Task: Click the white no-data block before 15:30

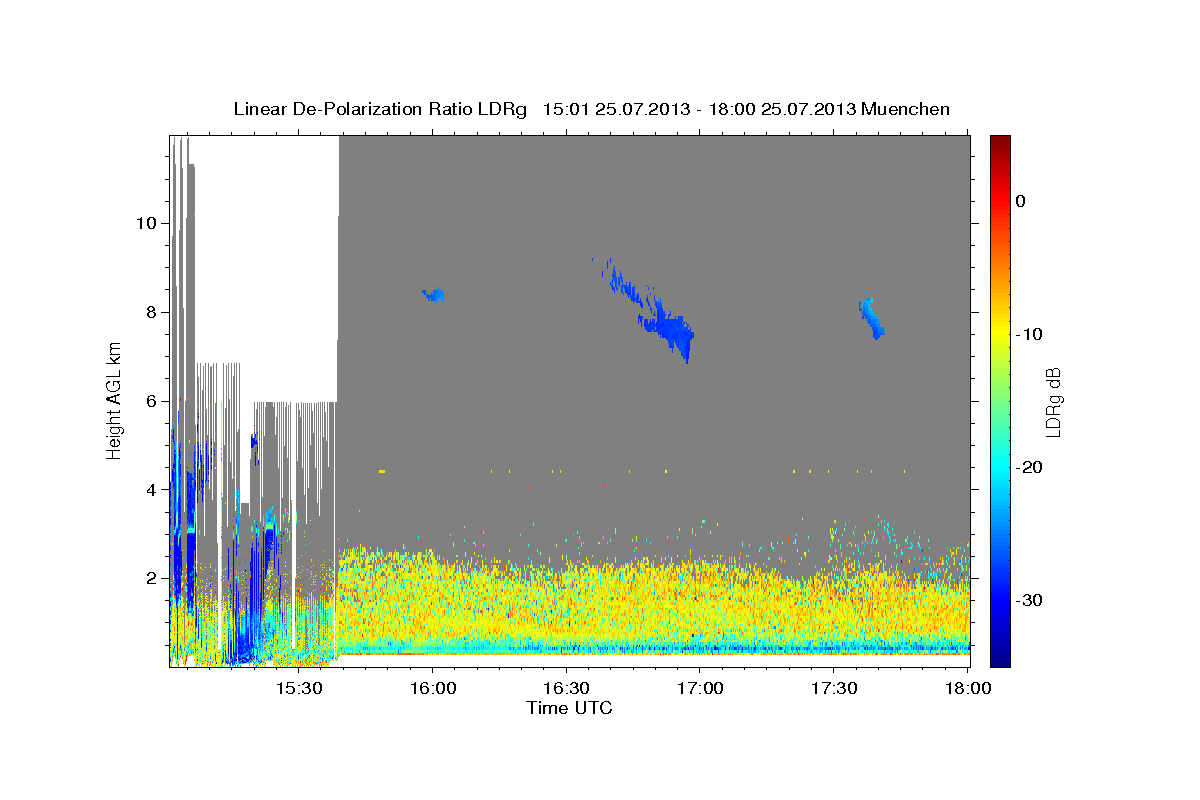Action: [265, 250]
